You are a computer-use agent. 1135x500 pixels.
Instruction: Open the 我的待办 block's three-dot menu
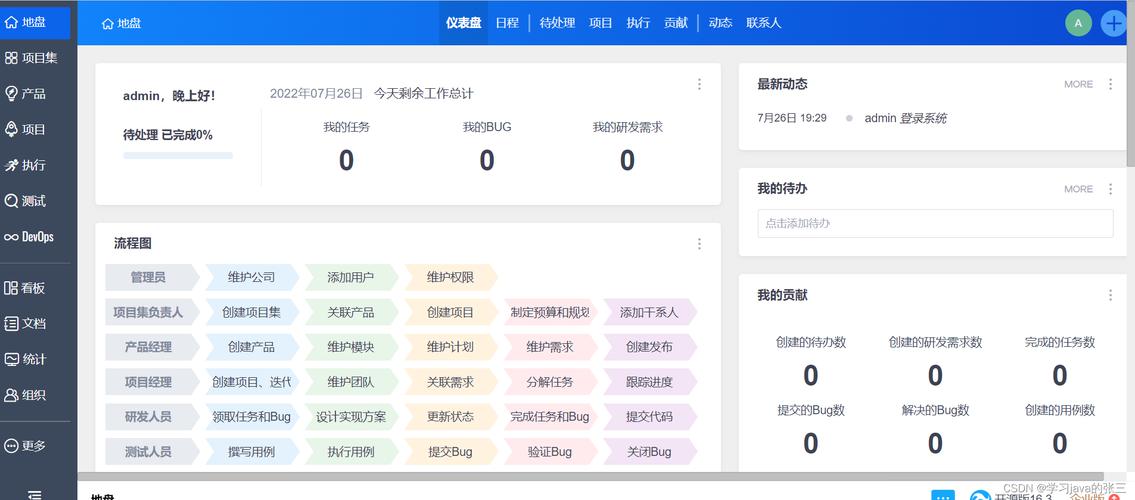pyautogui.click(x=1110, y=189)
